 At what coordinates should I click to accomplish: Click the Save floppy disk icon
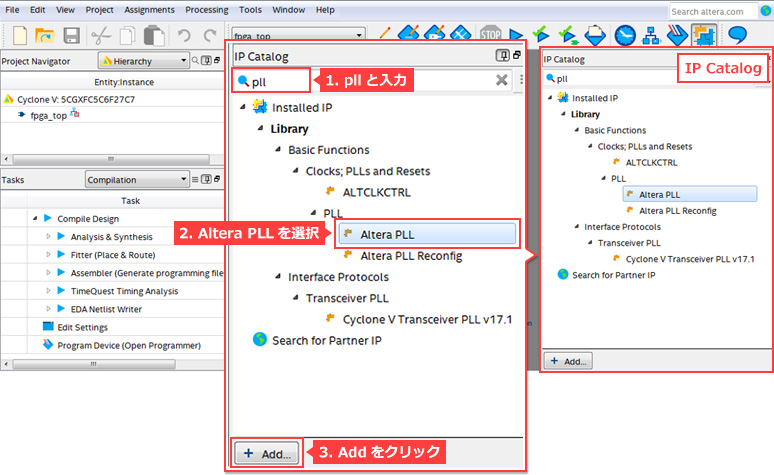coord(72,36)
